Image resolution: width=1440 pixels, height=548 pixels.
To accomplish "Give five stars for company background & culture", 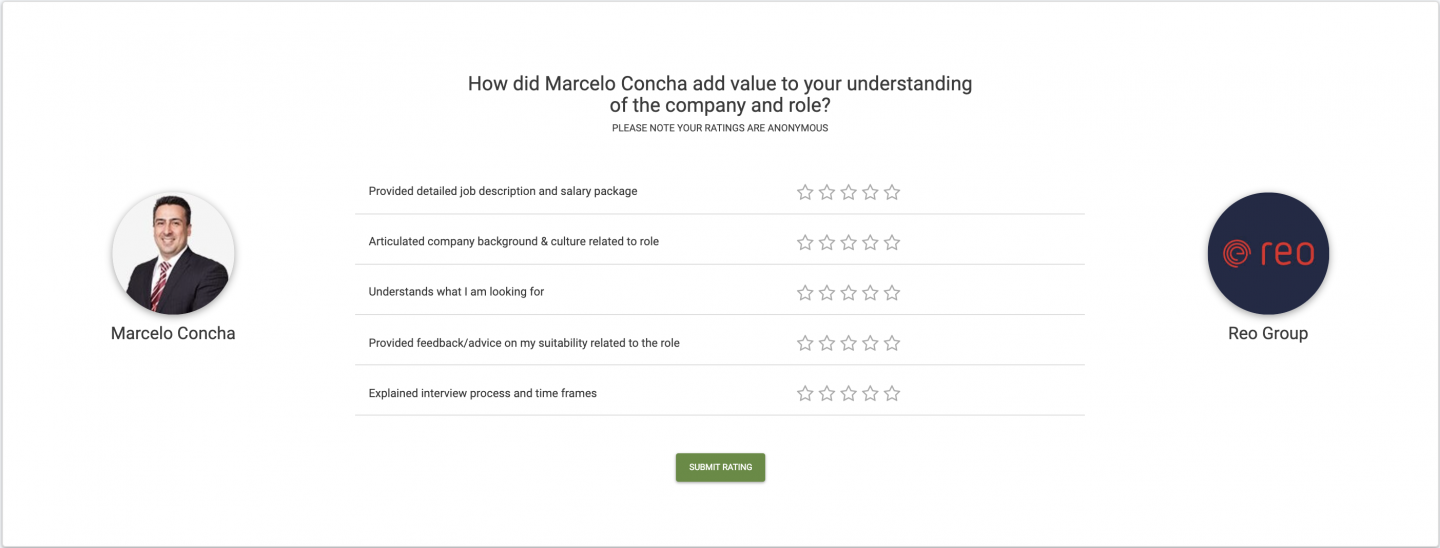I will (x=892, y=242).
